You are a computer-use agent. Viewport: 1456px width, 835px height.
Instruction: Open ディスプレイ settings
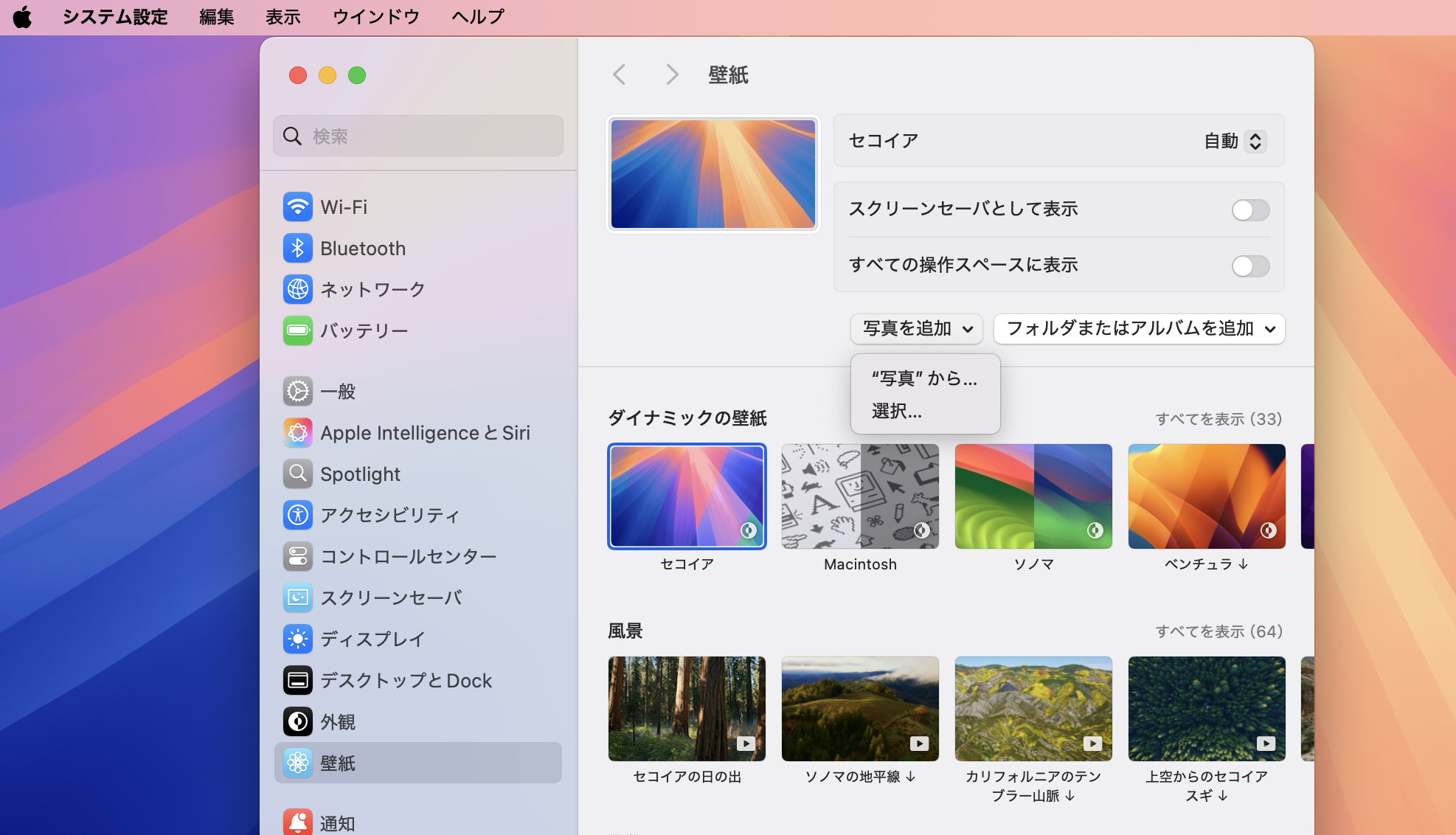point(372,640)
